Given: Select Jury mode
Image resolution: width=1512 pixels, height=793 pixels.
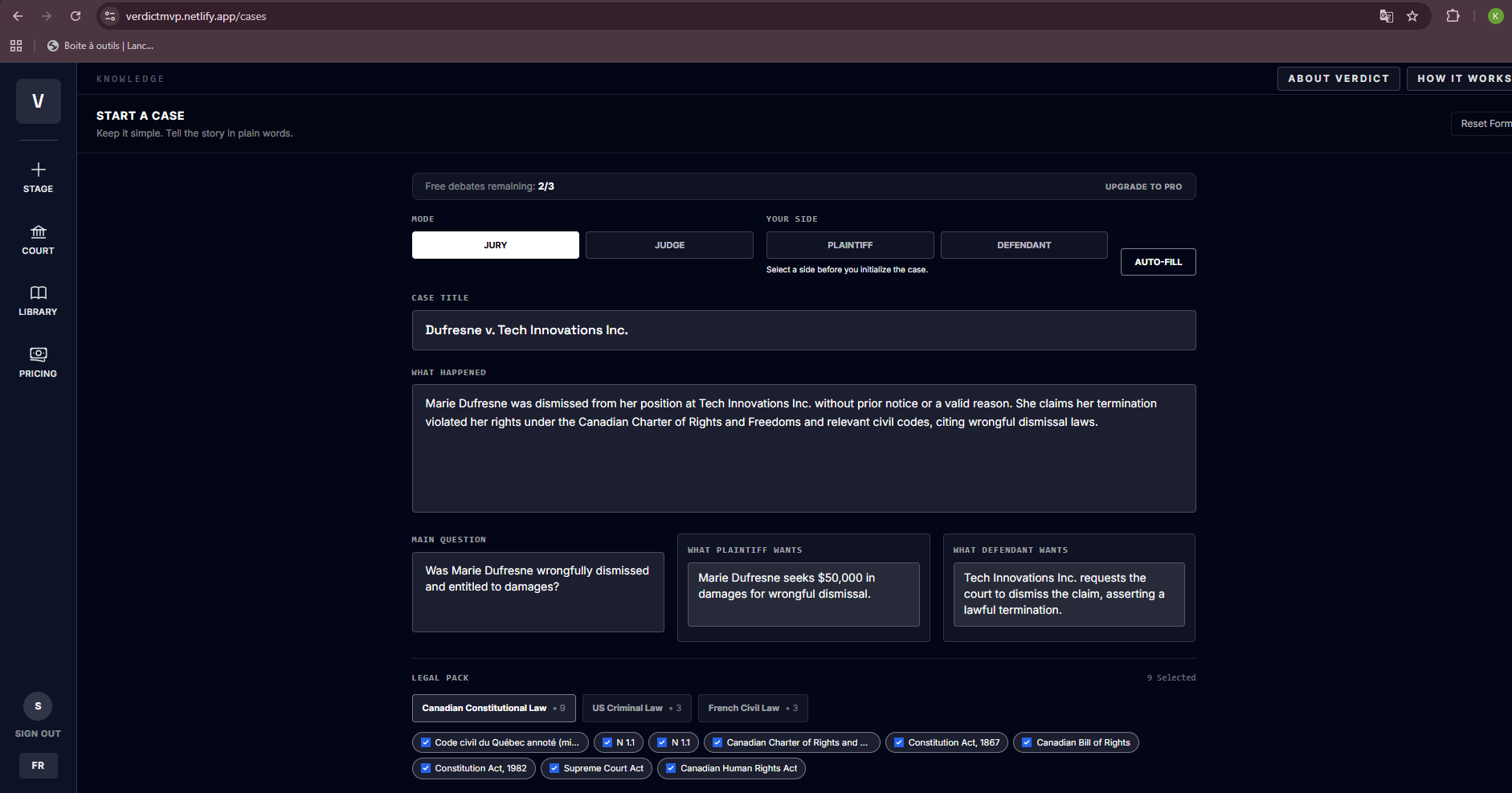Looking at the screenshot, I should click(496, 245).
